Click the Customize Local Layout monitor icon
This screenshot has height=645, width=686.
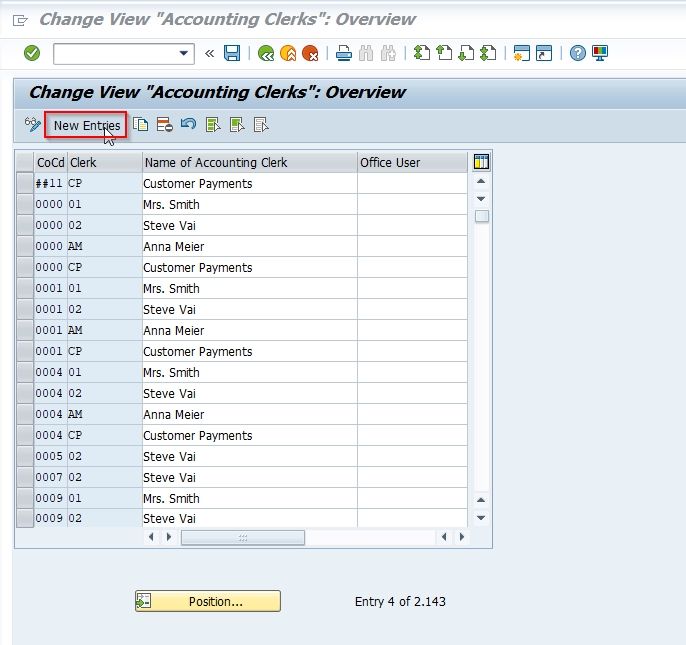click(x=600, y=53)
